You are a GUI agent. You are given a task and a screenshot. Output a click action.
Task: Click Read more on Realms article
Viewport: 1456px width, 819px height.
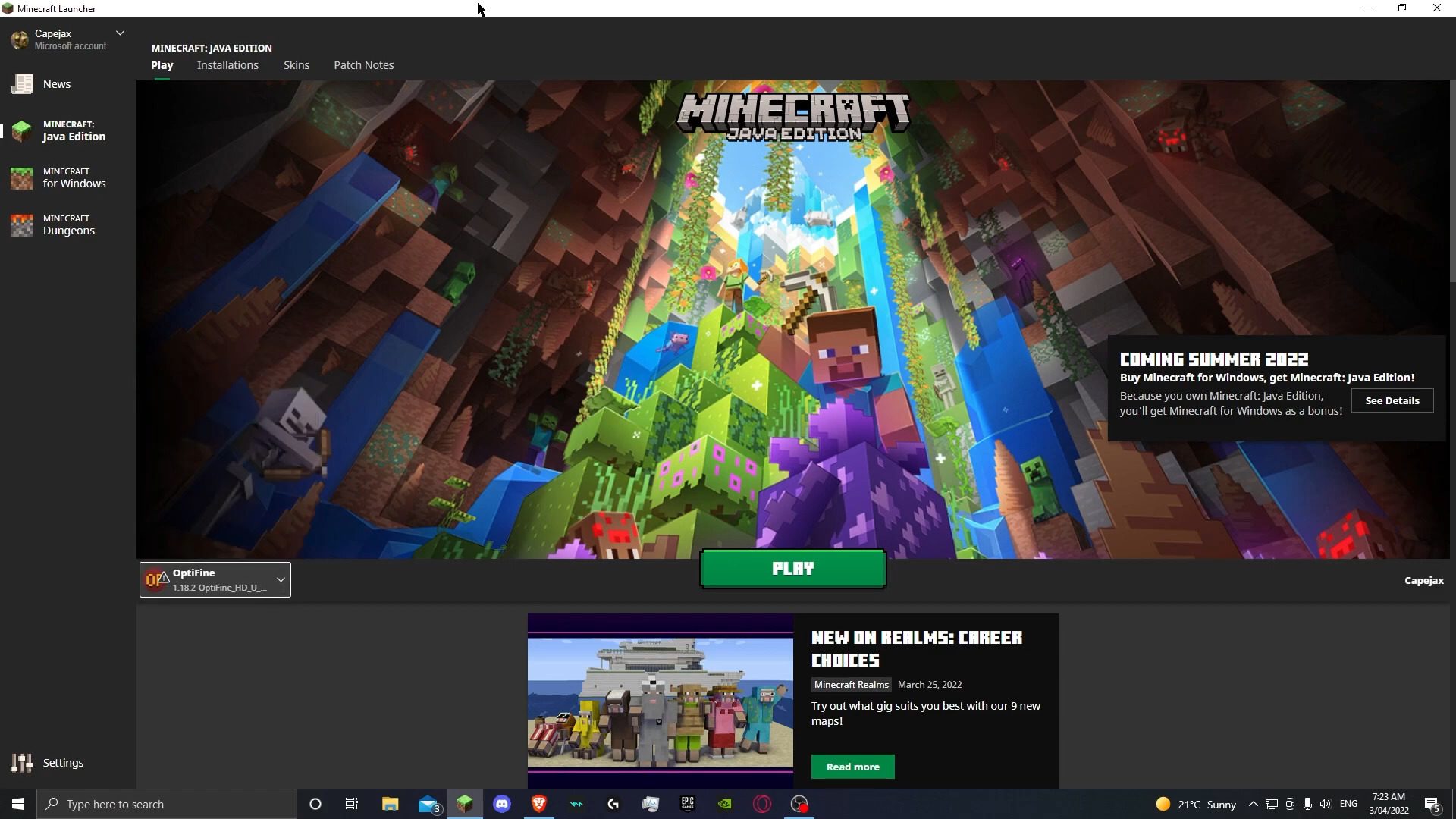(853, 767)
